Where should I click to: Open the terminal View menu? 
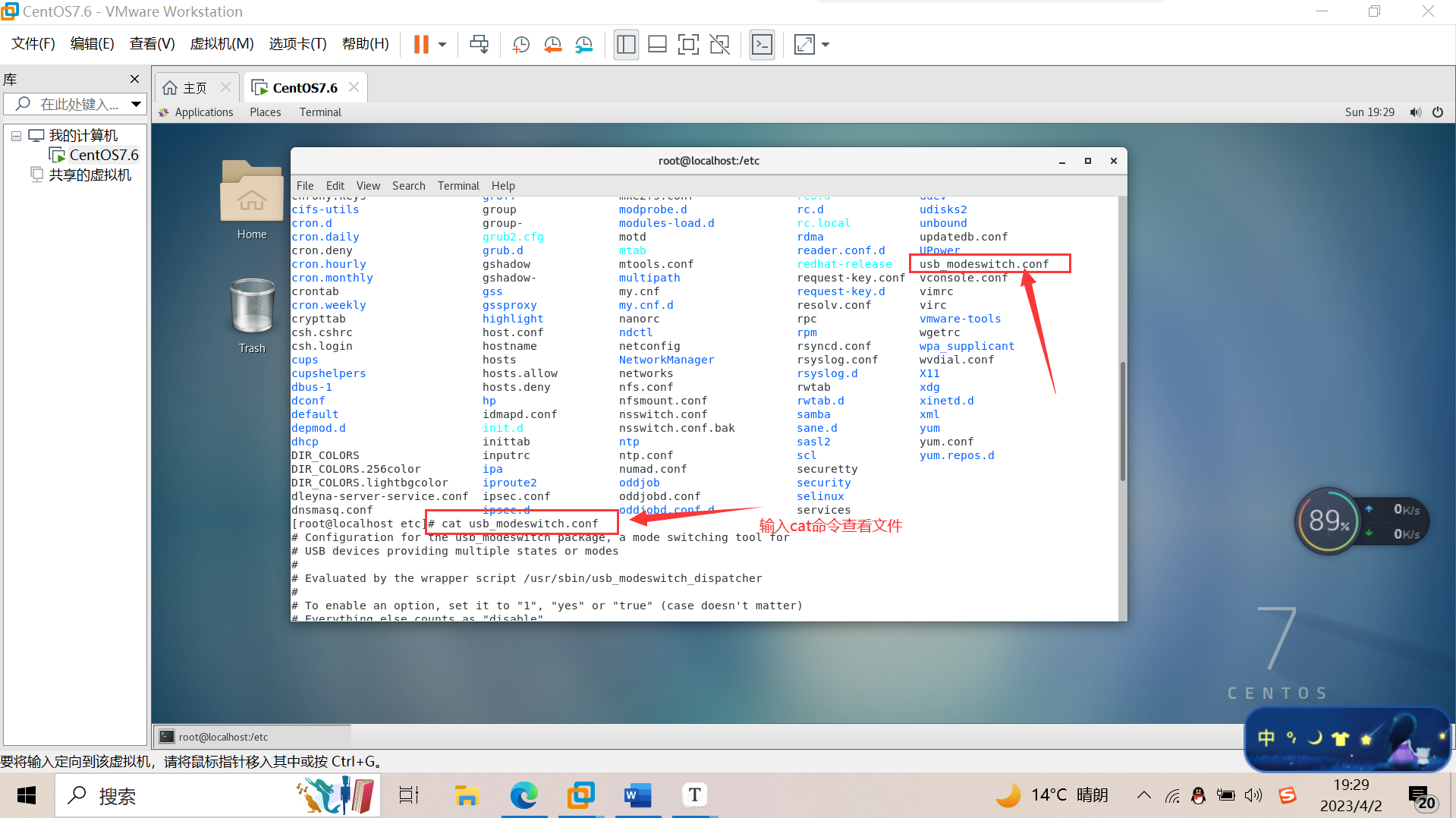[x=368, y=185]
